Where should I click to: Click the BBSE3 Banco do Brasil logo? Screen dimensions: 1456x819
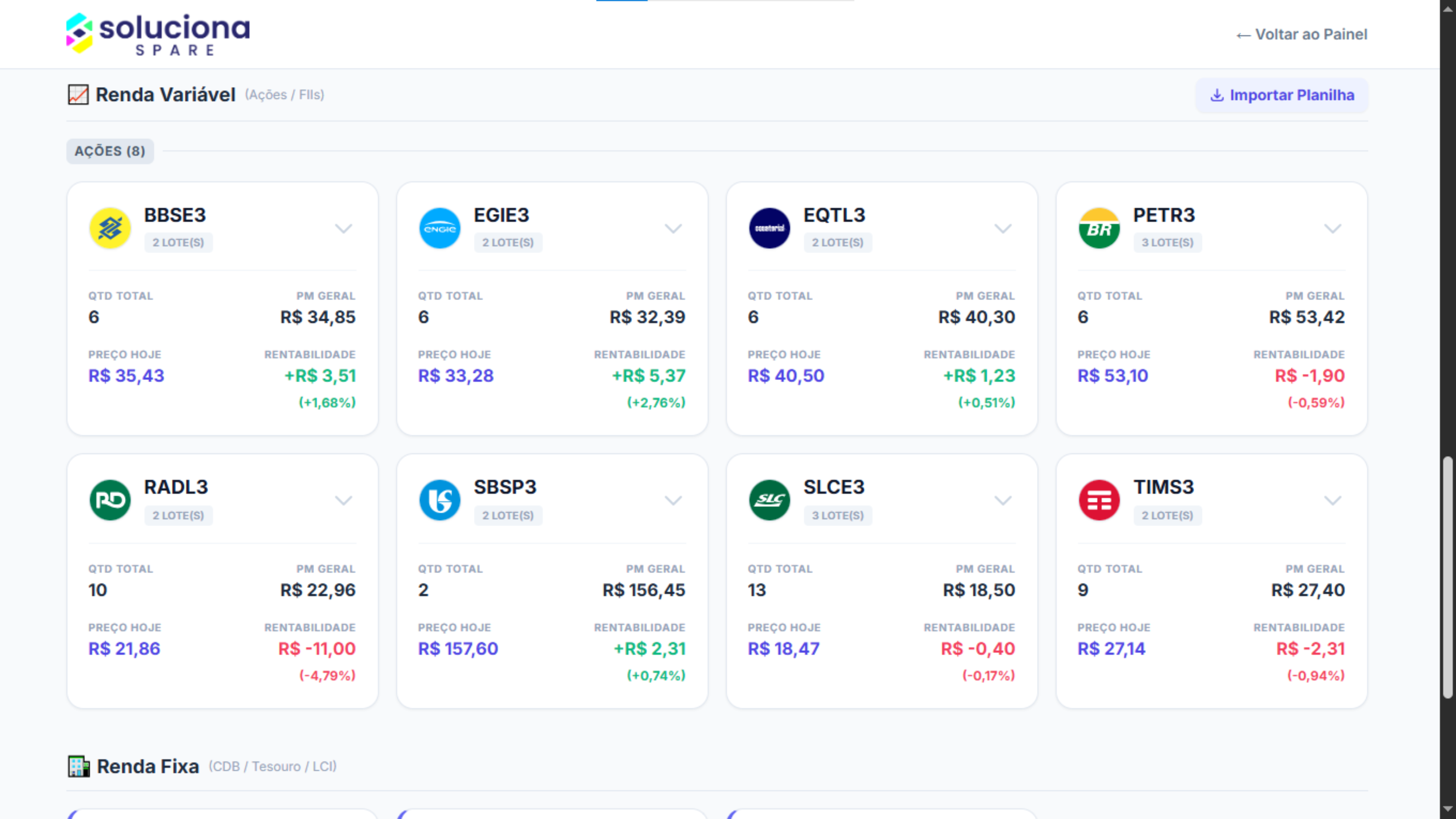pyautogui.click(x=110, y=228)
